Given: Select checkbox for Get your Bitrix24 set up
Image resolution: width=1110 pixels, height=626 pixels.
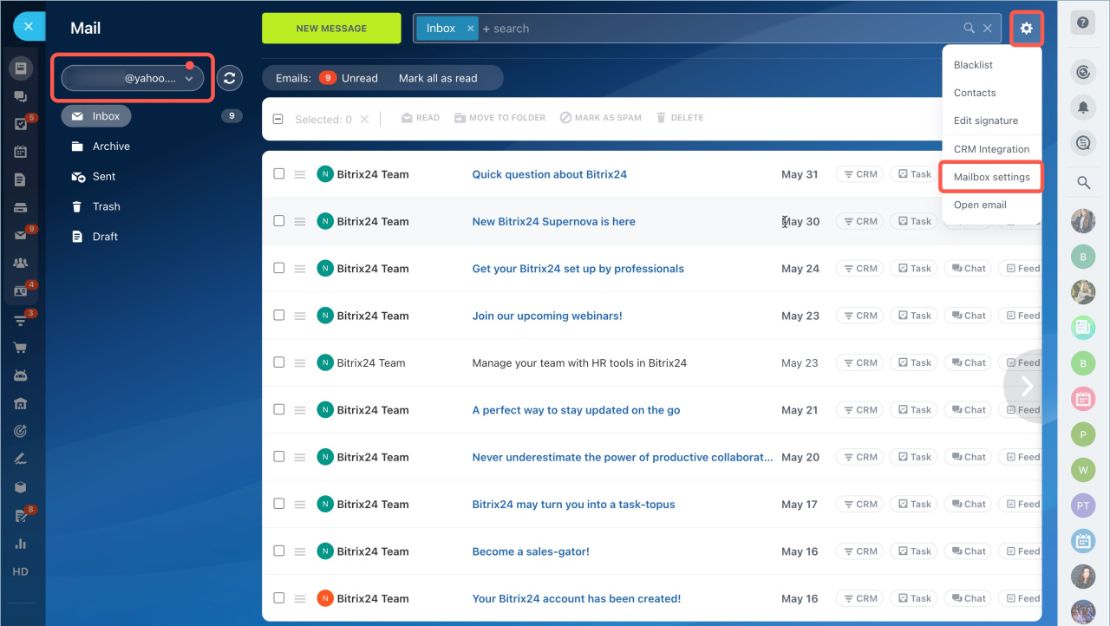Looking at the screenshot, I should 279,268.
